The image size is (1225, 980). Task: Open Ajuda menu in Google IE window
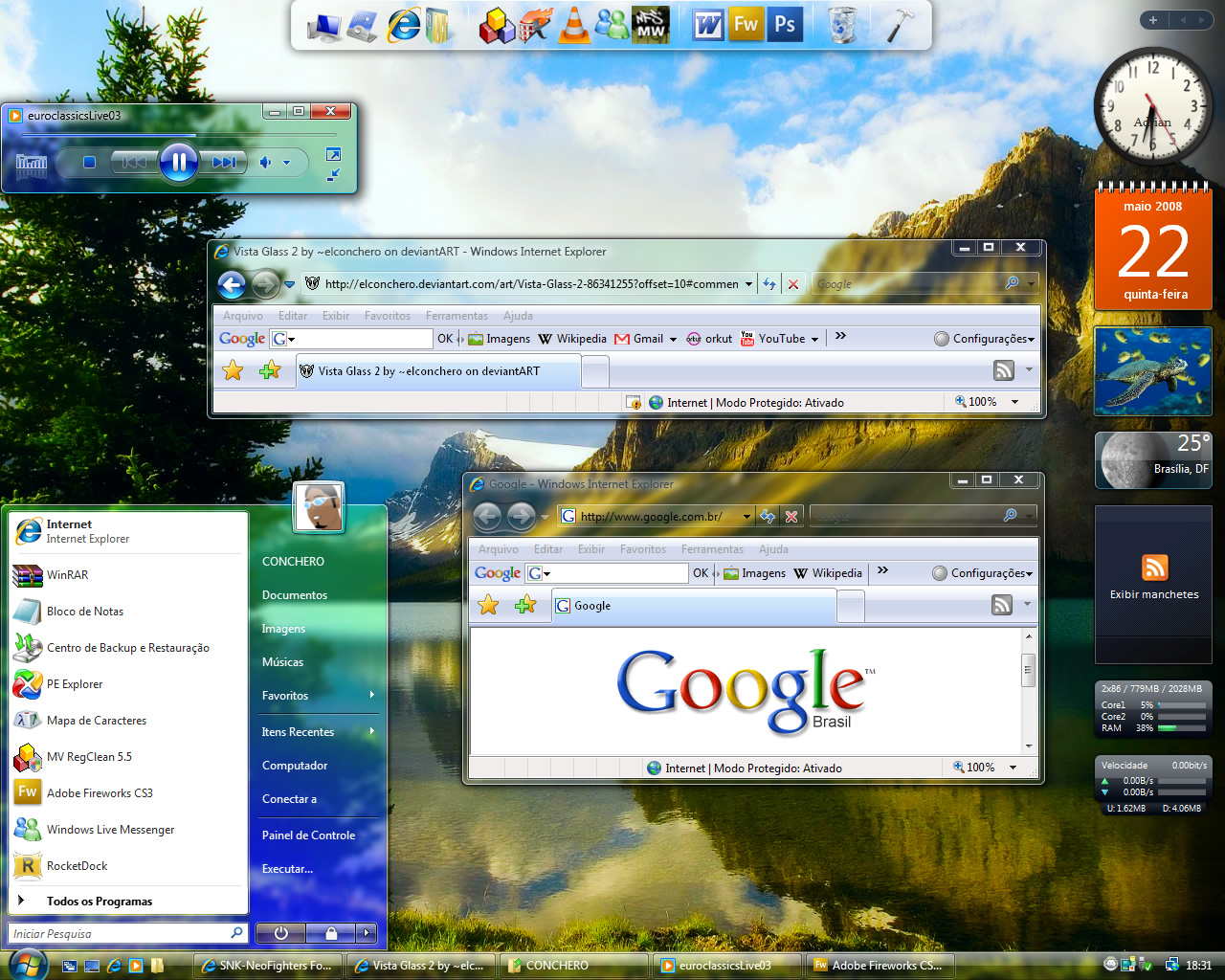coord(773,549)
